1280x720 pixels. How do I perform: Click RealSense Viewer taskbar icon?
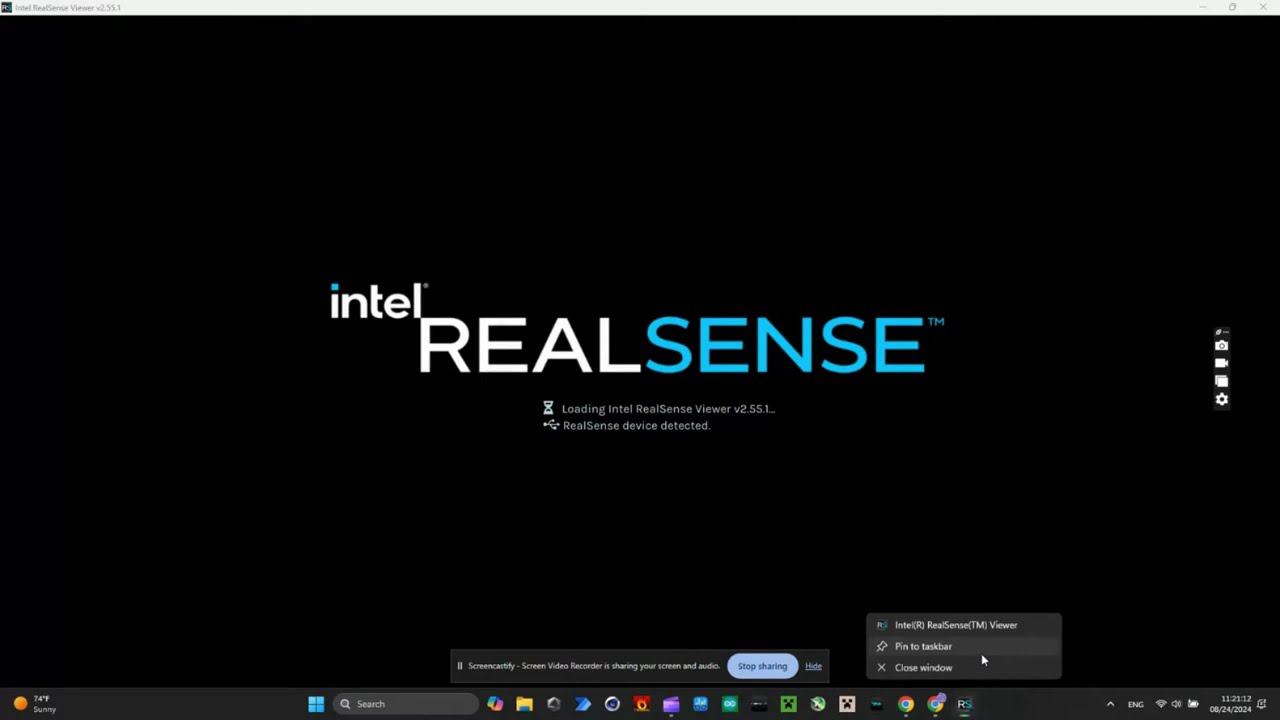[x=964, y=704]
